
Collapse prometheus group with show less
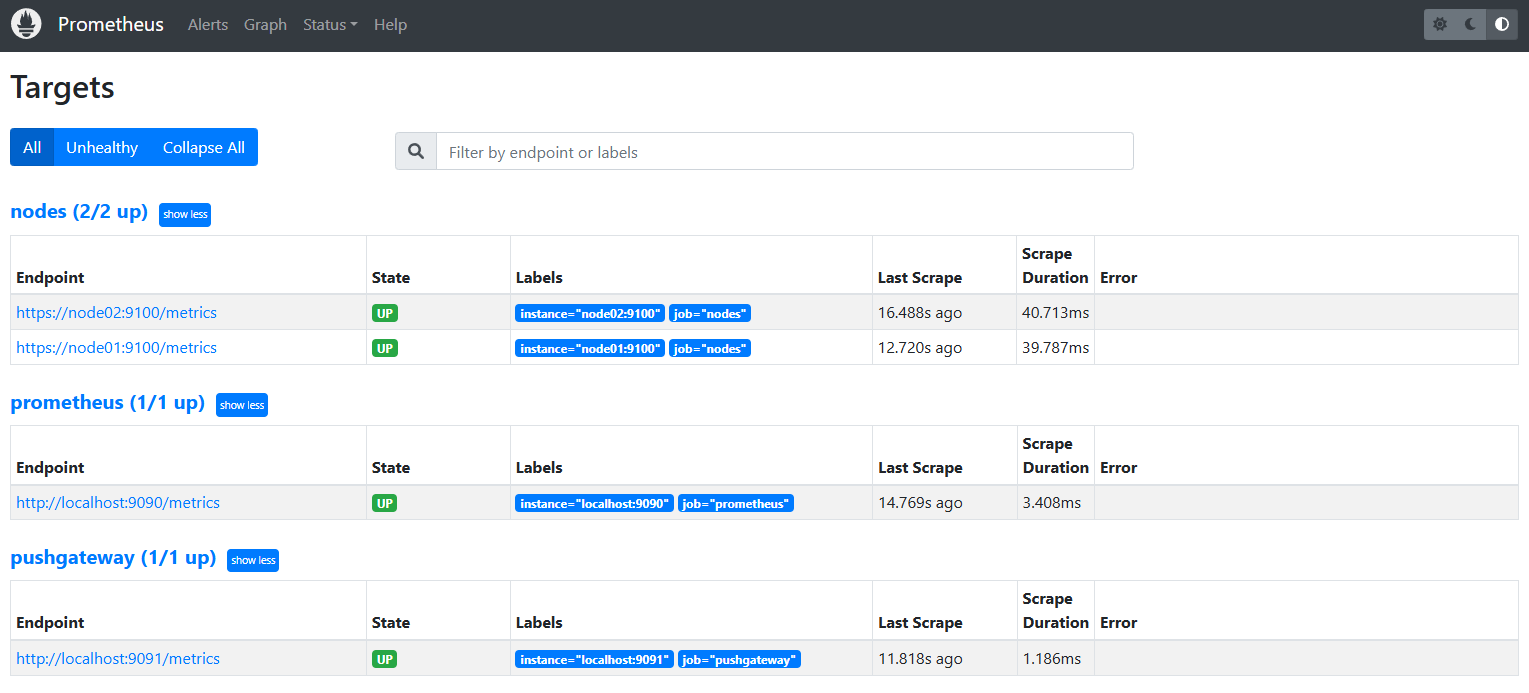(242, 405)
